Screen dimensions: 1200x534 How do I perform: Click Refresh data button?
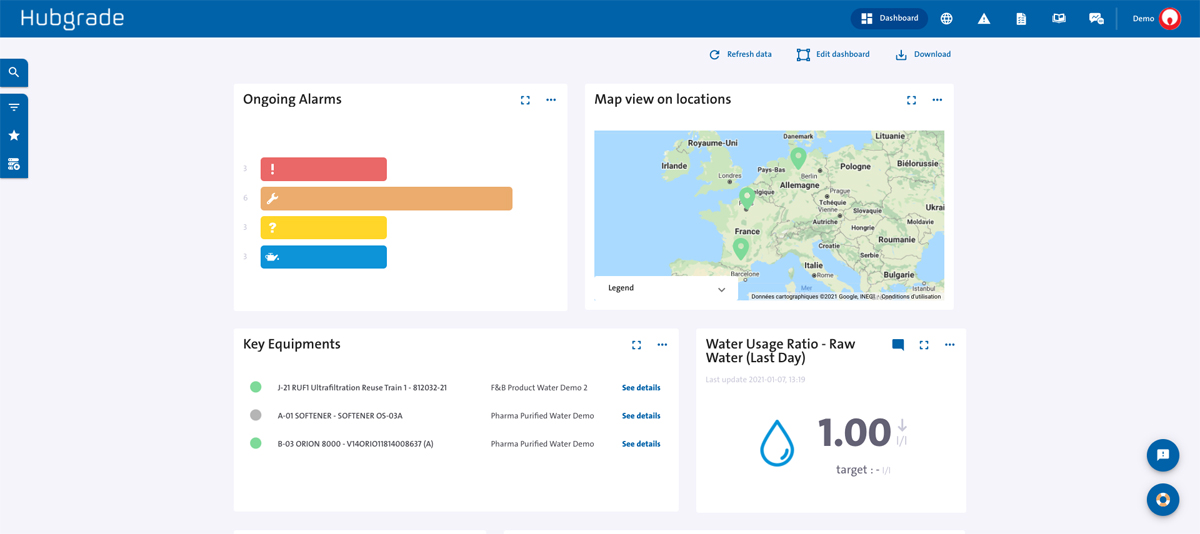click(740, 55)
